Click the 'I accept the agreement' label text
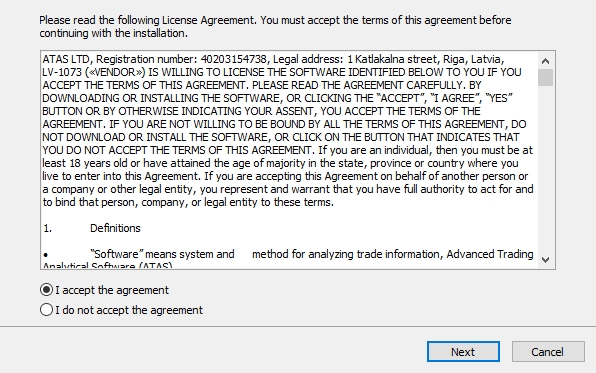The image size is (596, 373). click(112, 290)
